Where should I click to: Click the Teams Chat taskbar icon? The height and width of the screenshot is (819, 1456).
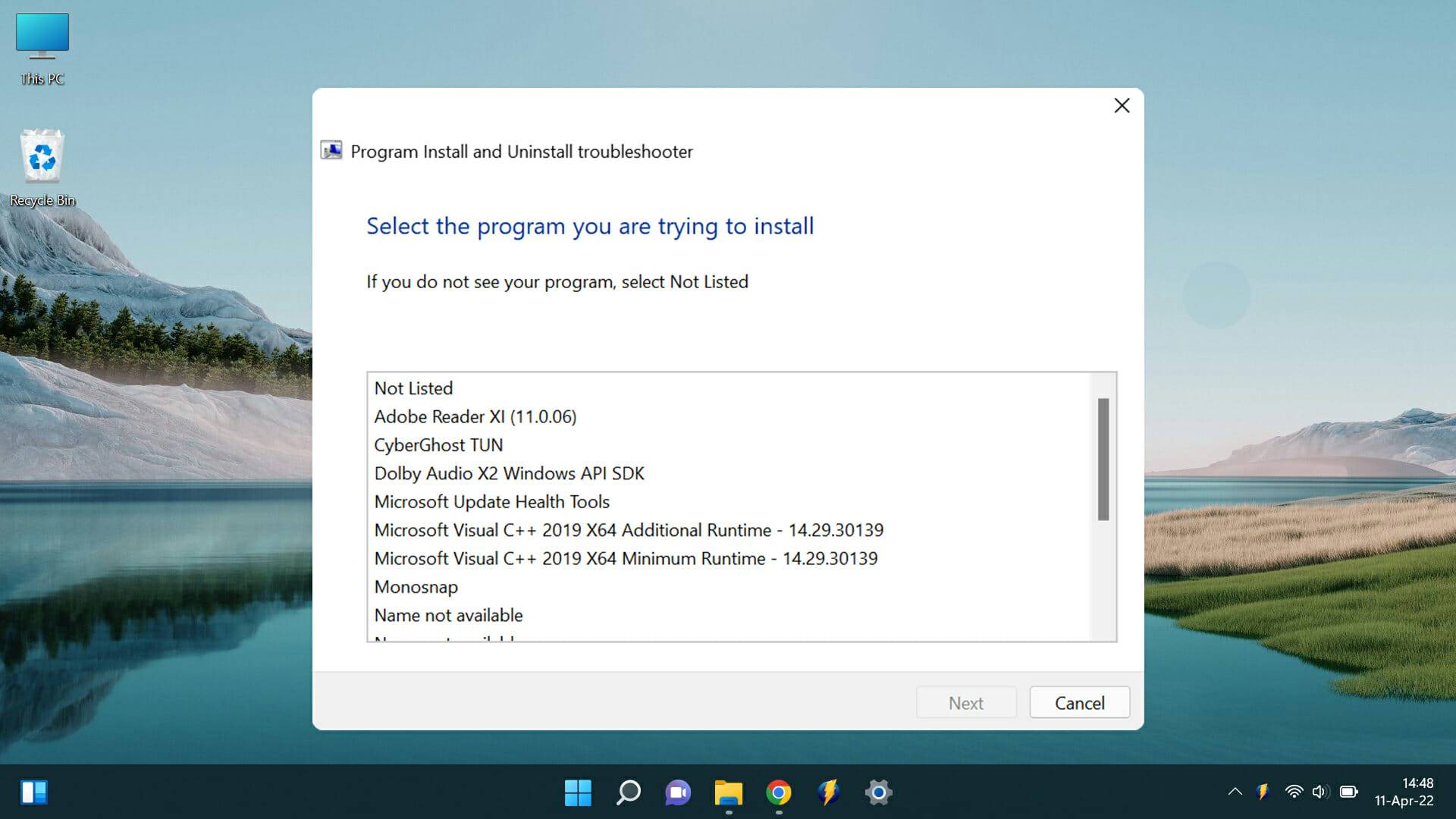678,792
